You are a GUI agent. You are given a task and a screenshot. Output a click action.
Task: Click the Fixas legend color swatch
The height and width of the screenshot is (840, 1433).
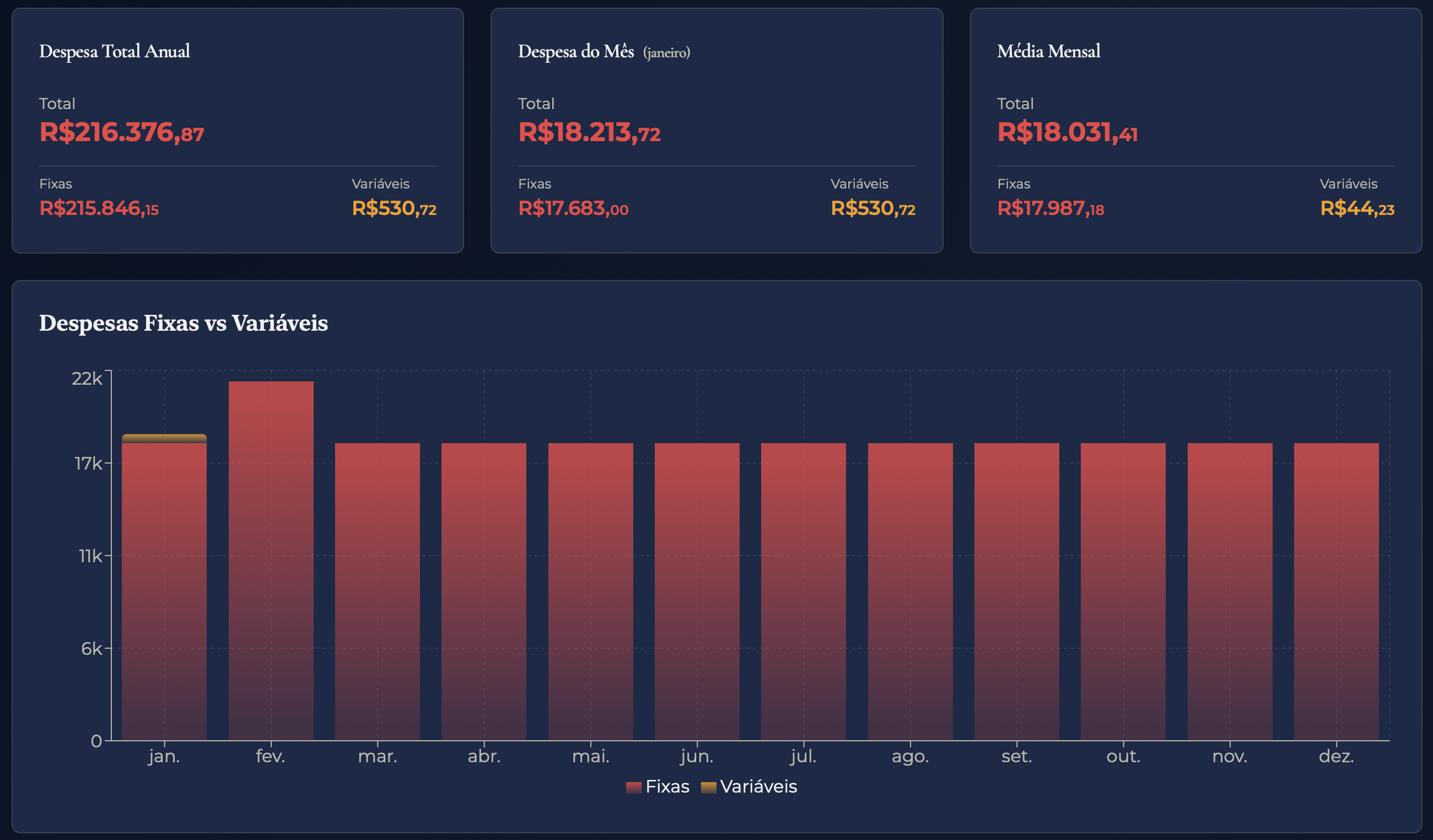coord(633,787)
